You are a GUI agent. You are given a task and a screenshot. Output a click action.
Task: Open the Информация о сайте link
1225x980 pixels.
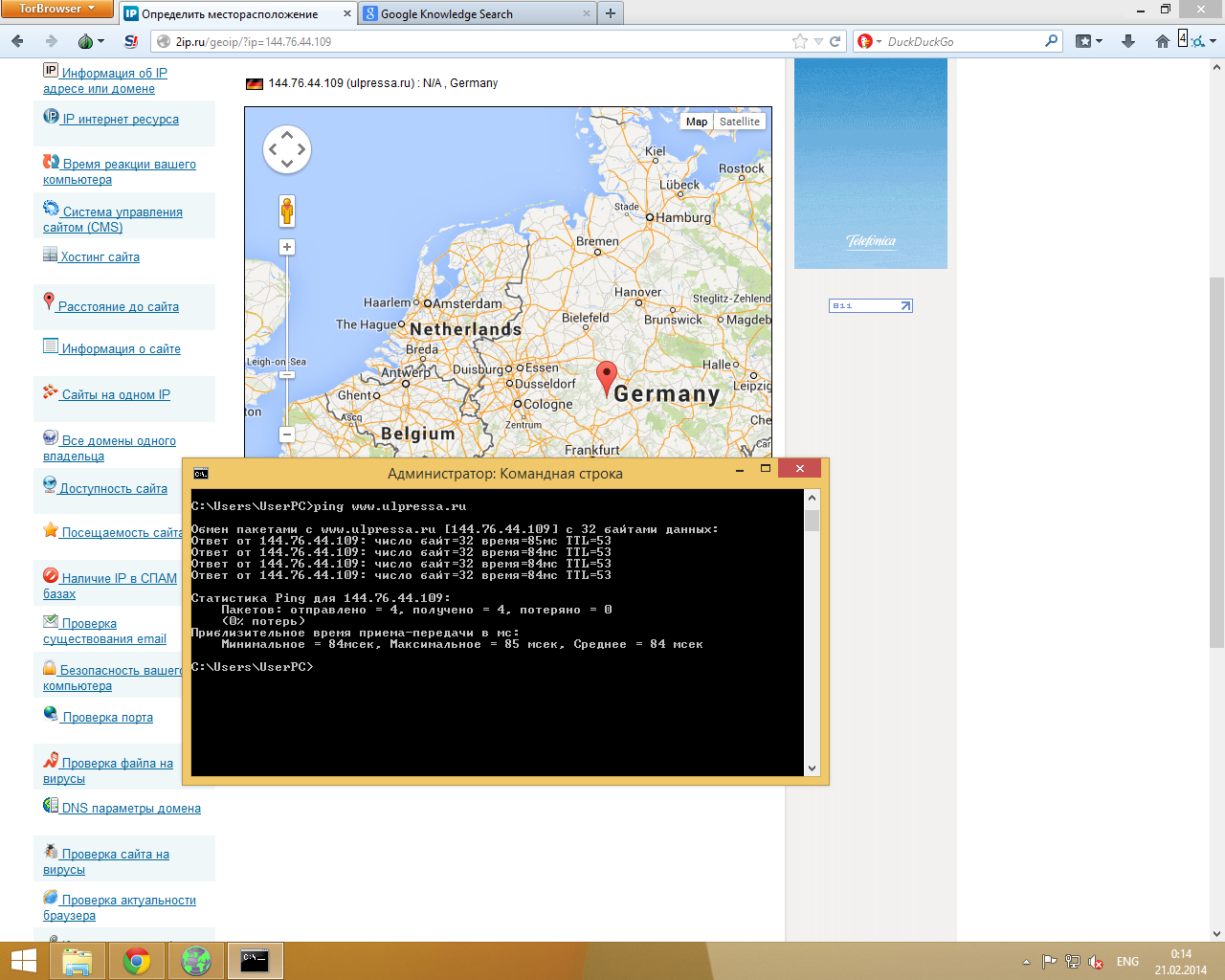click(x=122, y=348)
